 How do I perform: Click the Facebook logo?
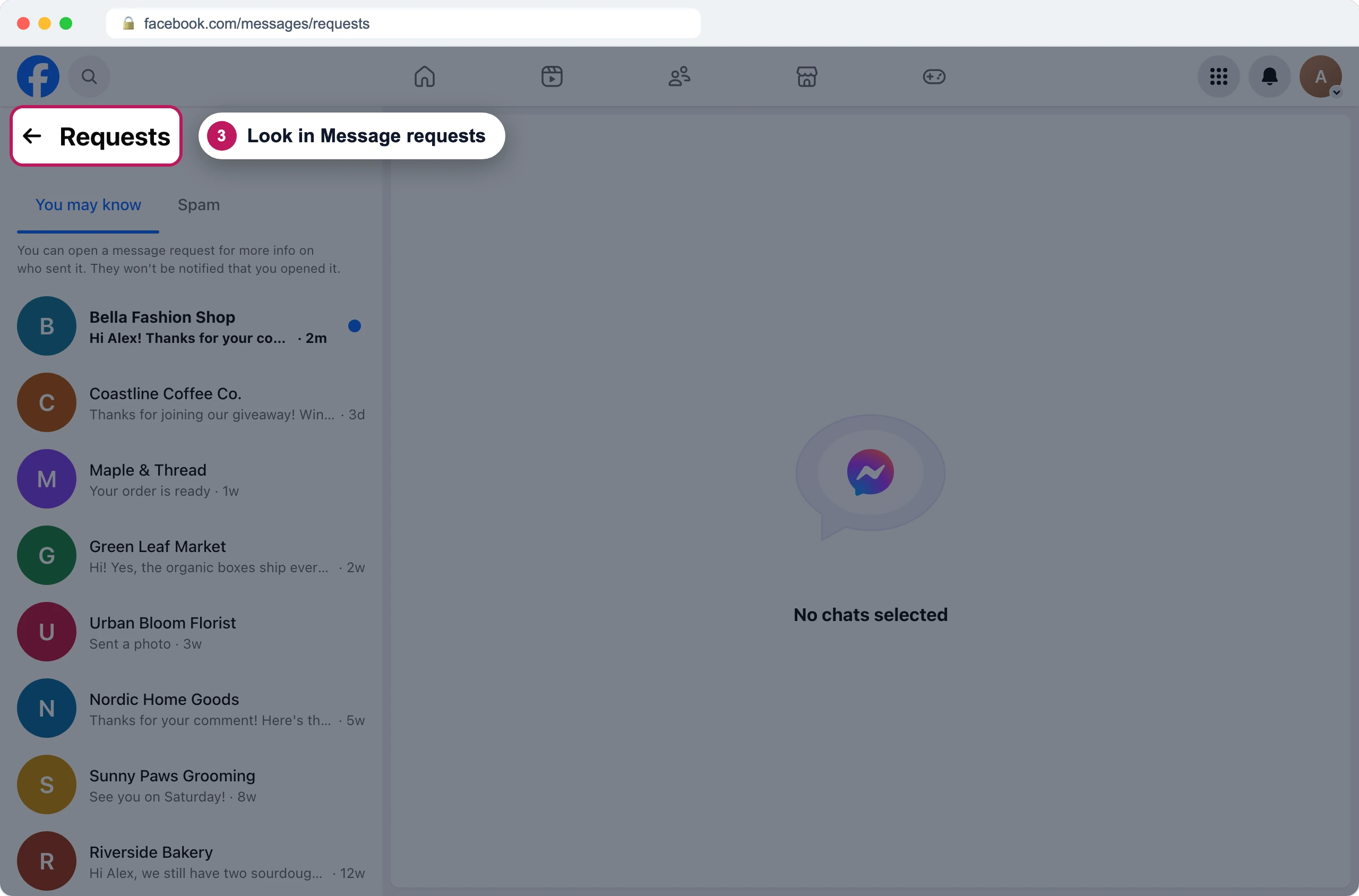[38, 76]
